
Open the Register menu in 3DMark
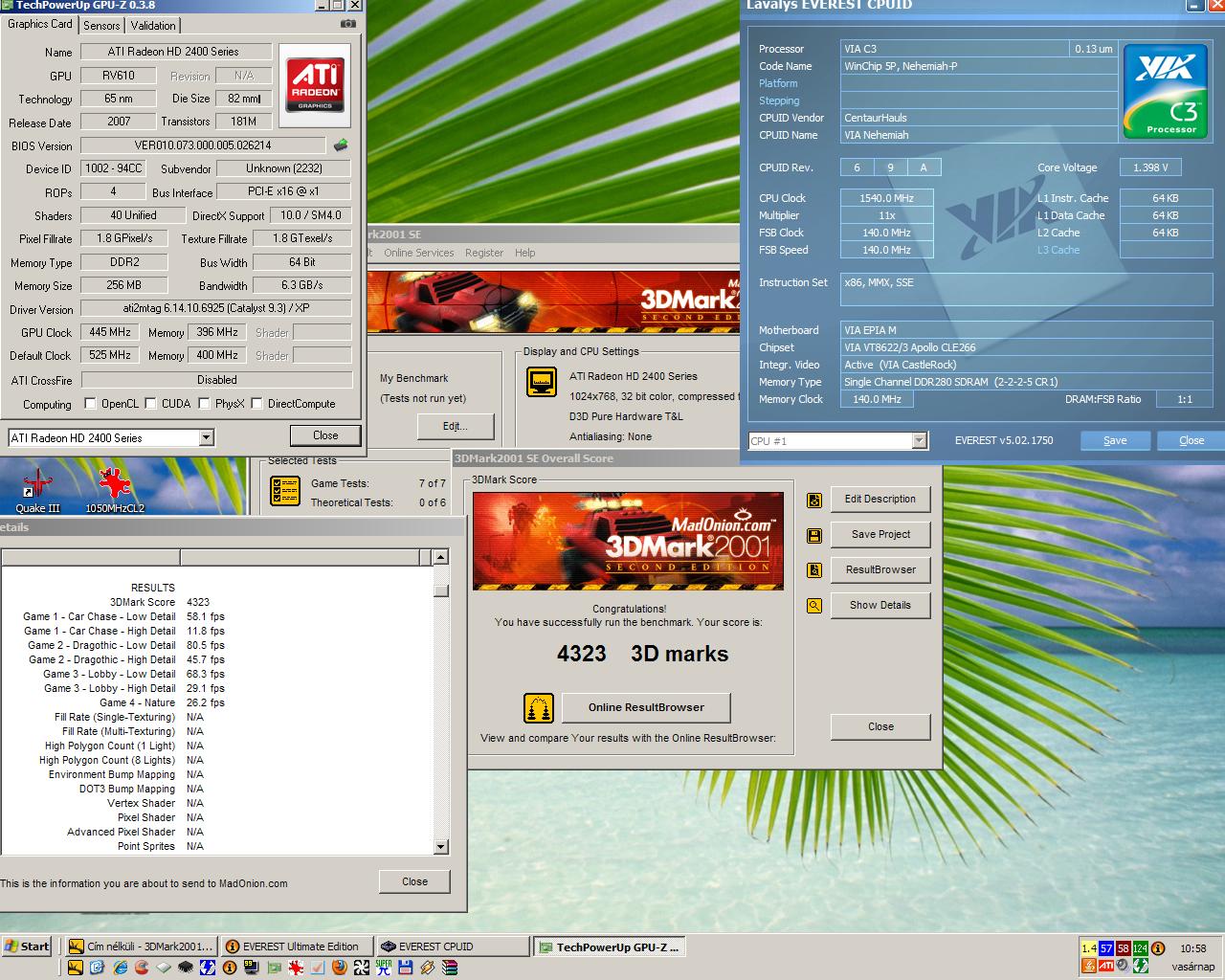click(484, 253)
